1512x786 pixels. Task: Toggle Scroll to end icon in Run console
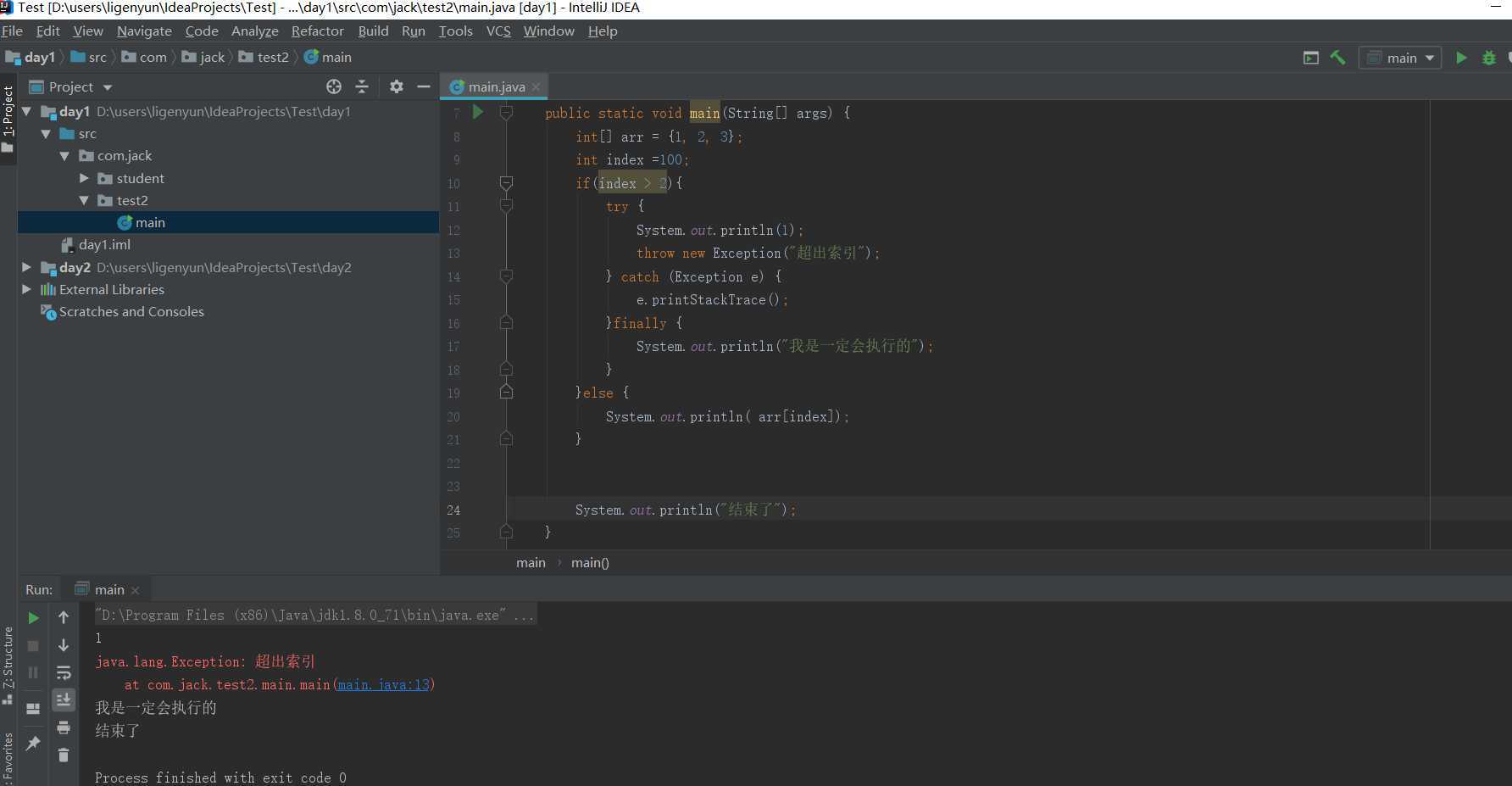point(64,700)
